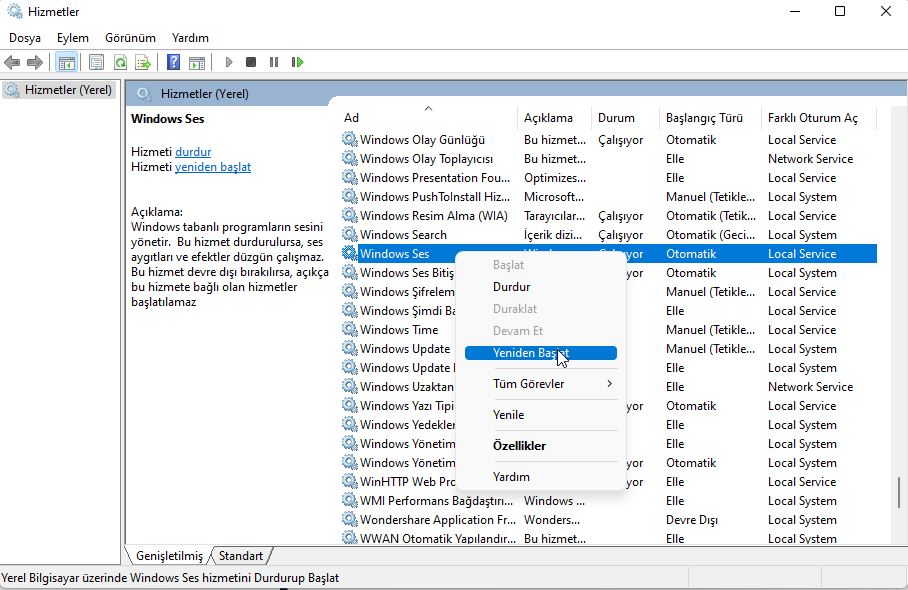Expand Tüm Görevler submenu

click(x=541, y=383)
